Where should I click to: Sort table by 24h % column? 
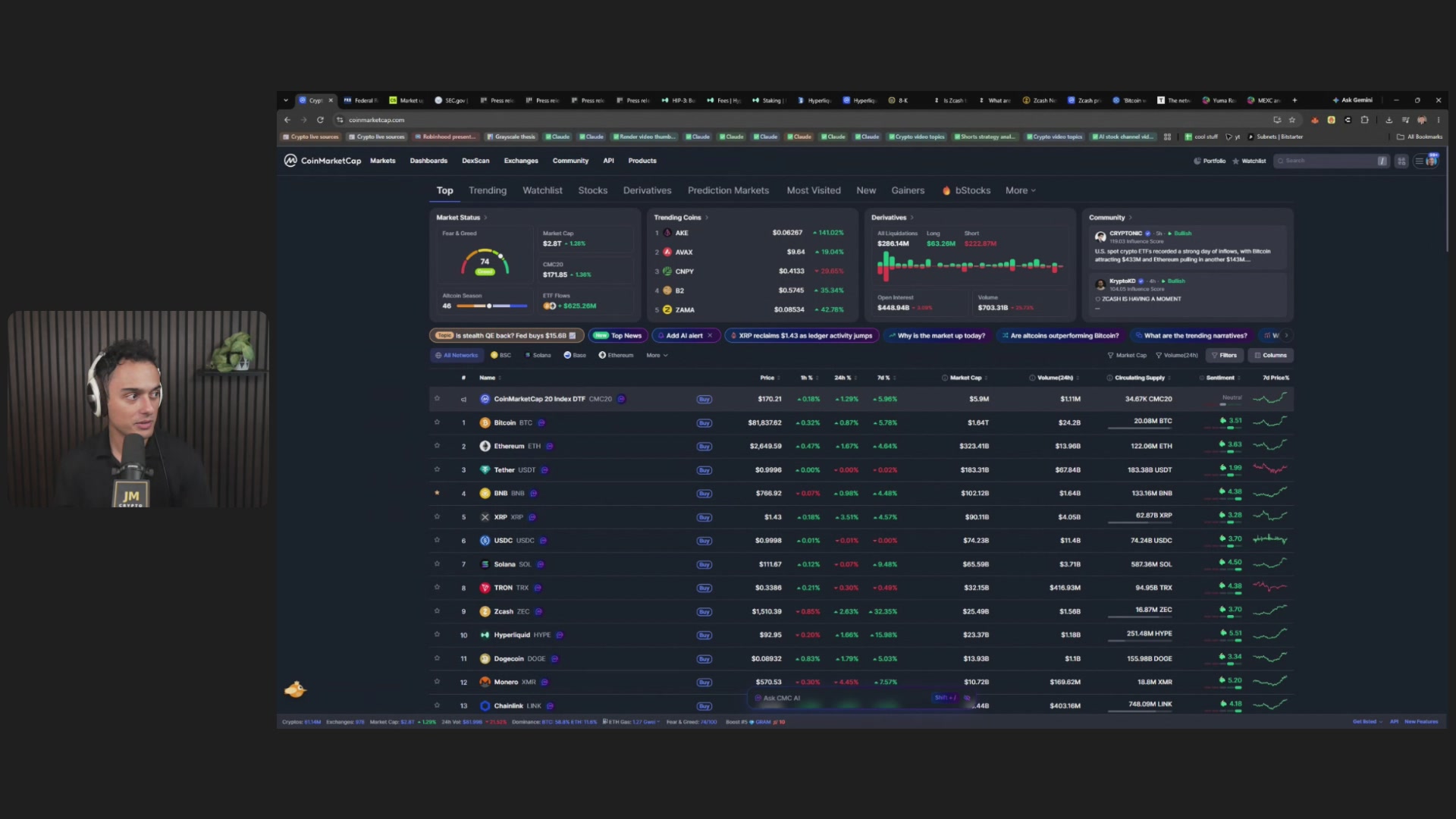(x=845, y=378)
